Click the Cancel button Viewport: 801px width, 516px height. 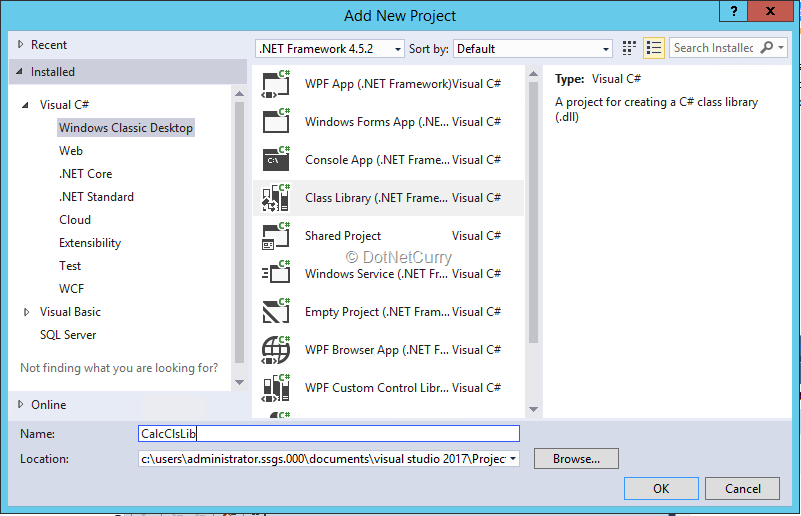742,488
